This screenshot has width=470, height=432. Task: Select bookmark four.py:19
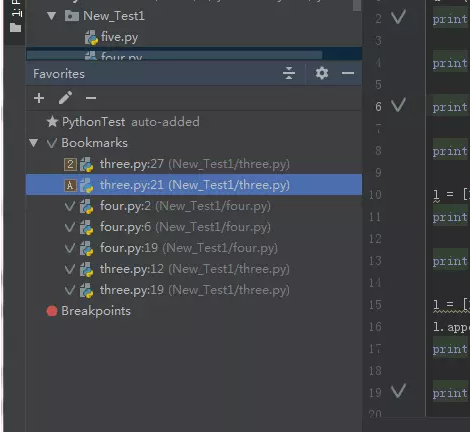[194, 248]
